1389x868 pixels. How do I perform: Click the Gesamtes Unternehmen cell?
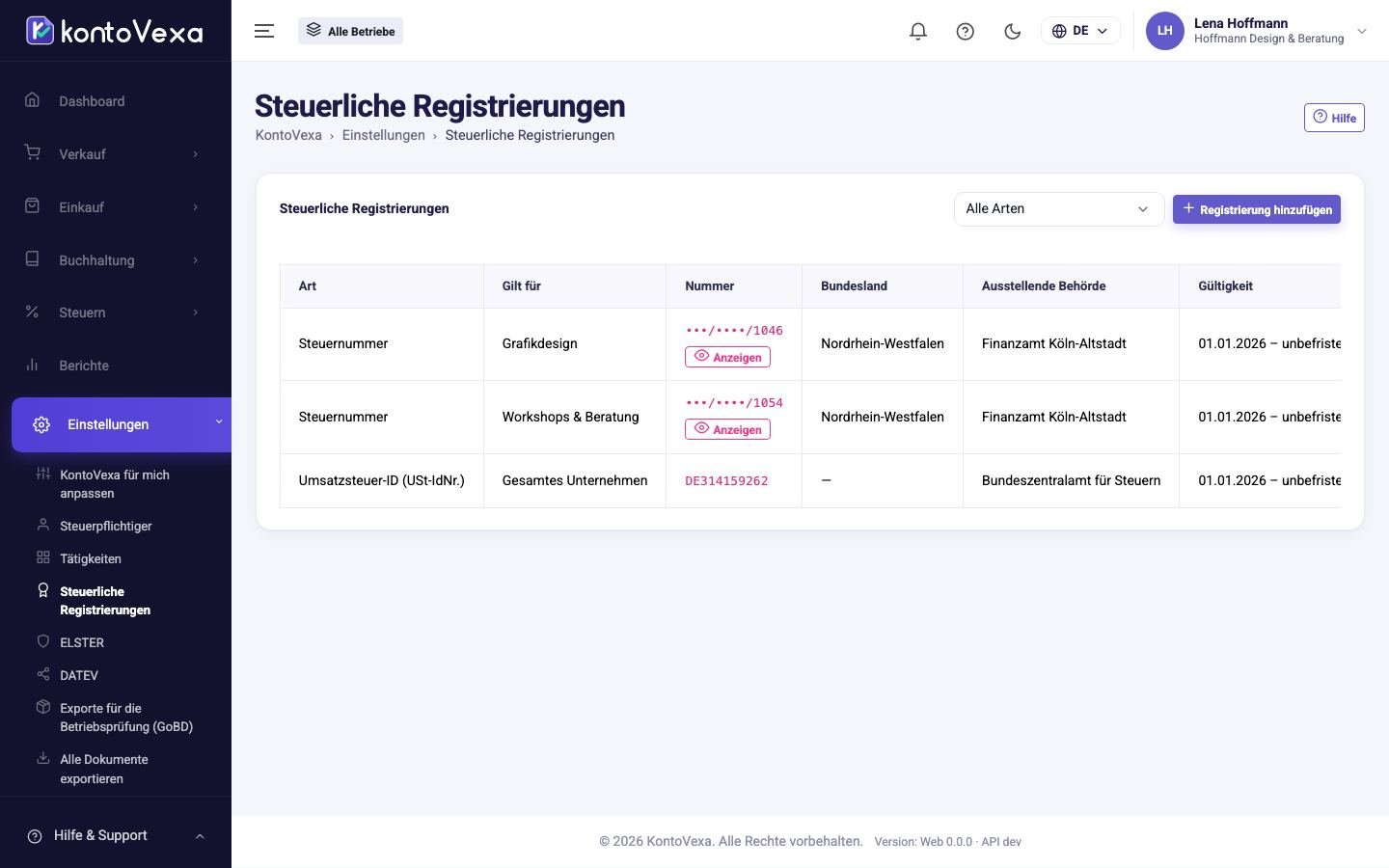[575, 480]
